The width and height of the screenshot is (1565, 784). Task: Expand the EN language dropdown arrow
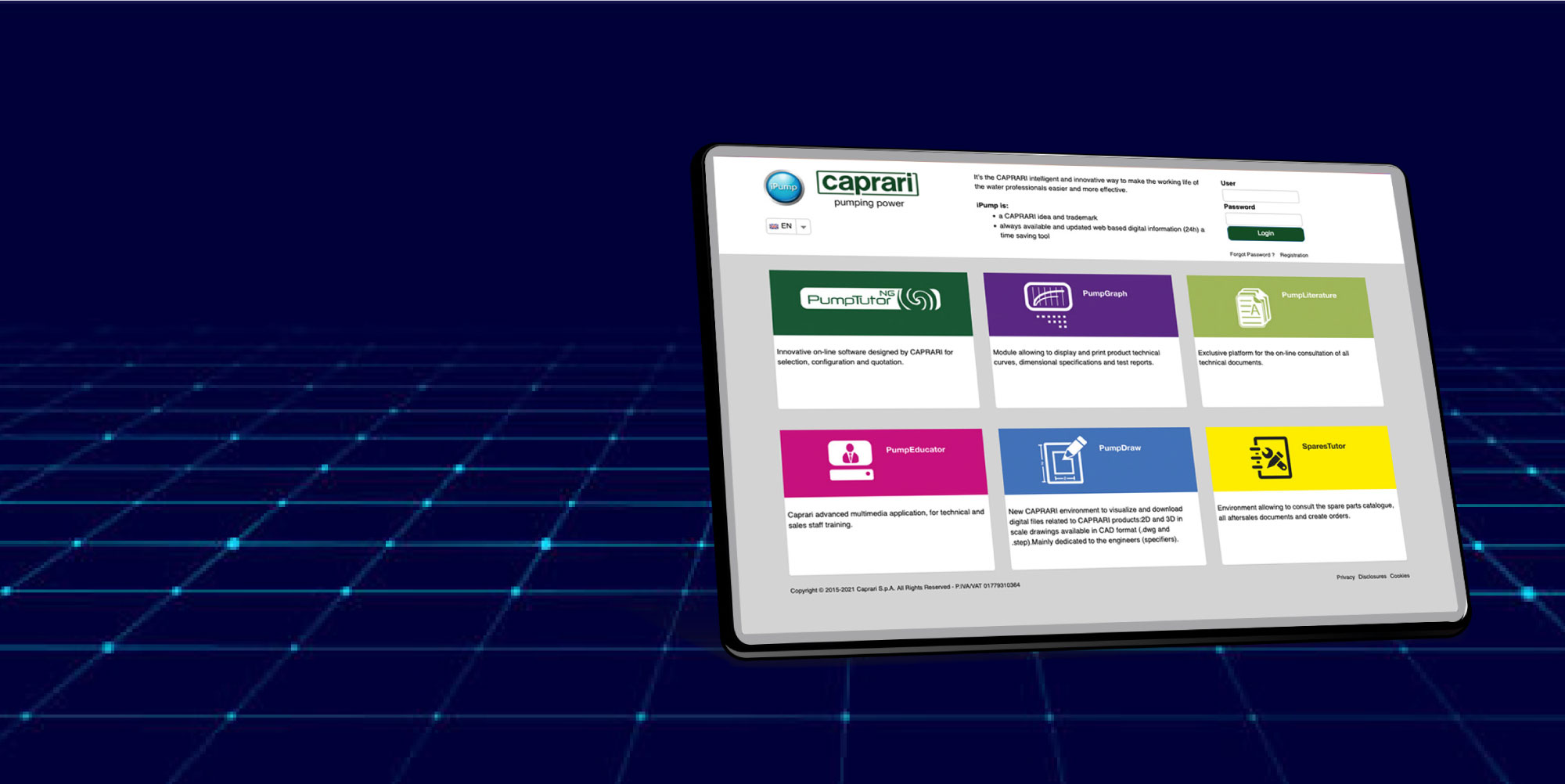tap(804, 227)
